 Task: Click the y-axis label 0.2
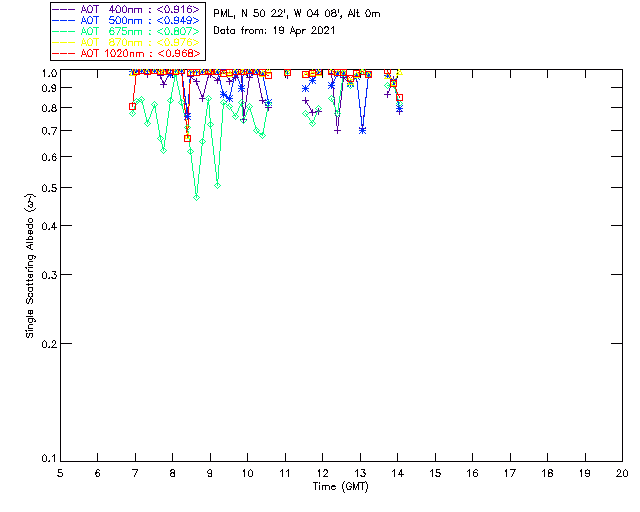(49, 344)
